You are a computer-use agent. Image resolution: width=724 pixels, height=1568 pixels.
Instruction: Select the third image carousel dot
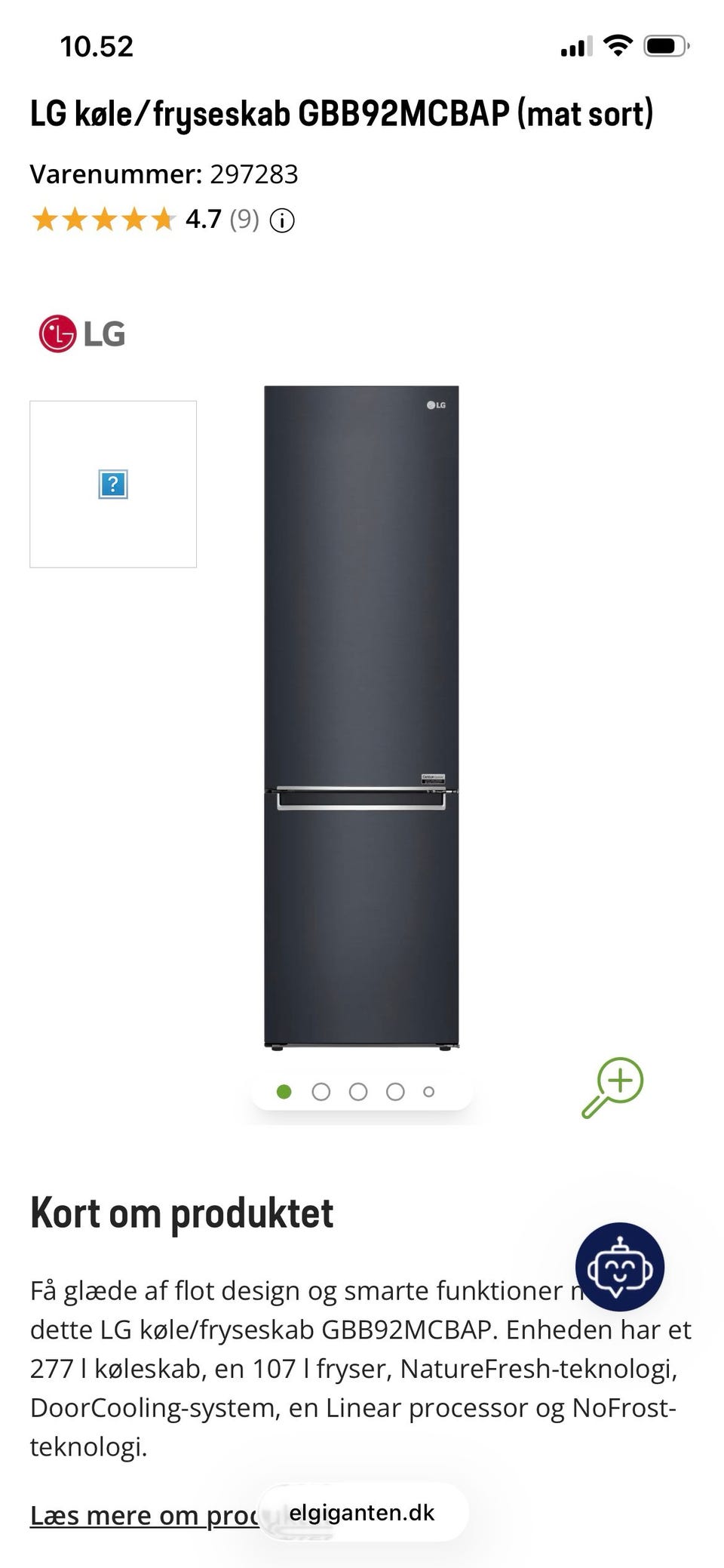click(x=358, y=1092)
